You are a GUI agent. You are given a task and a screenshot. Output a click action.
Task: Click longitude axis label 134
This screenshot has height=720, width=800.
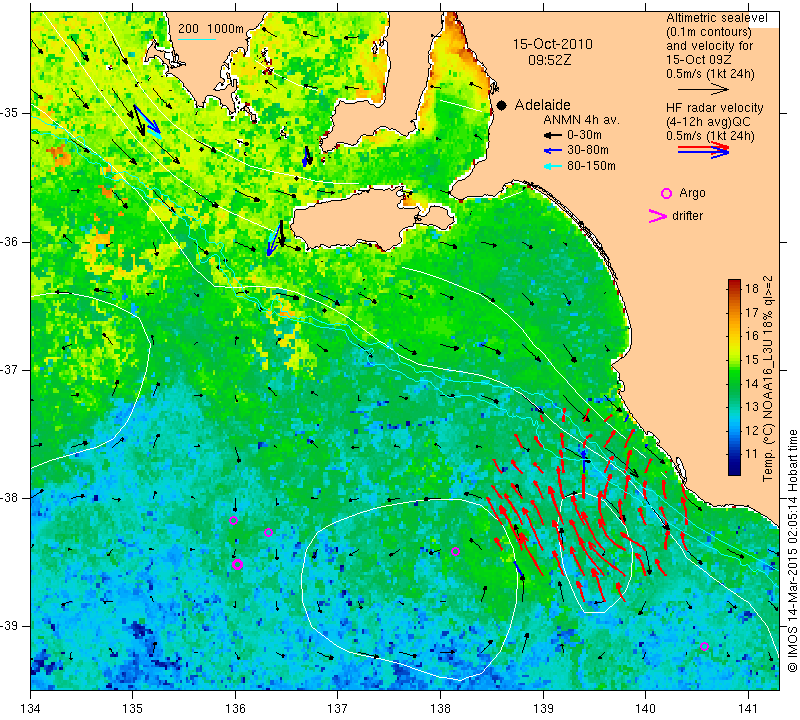tap(30, 708)
